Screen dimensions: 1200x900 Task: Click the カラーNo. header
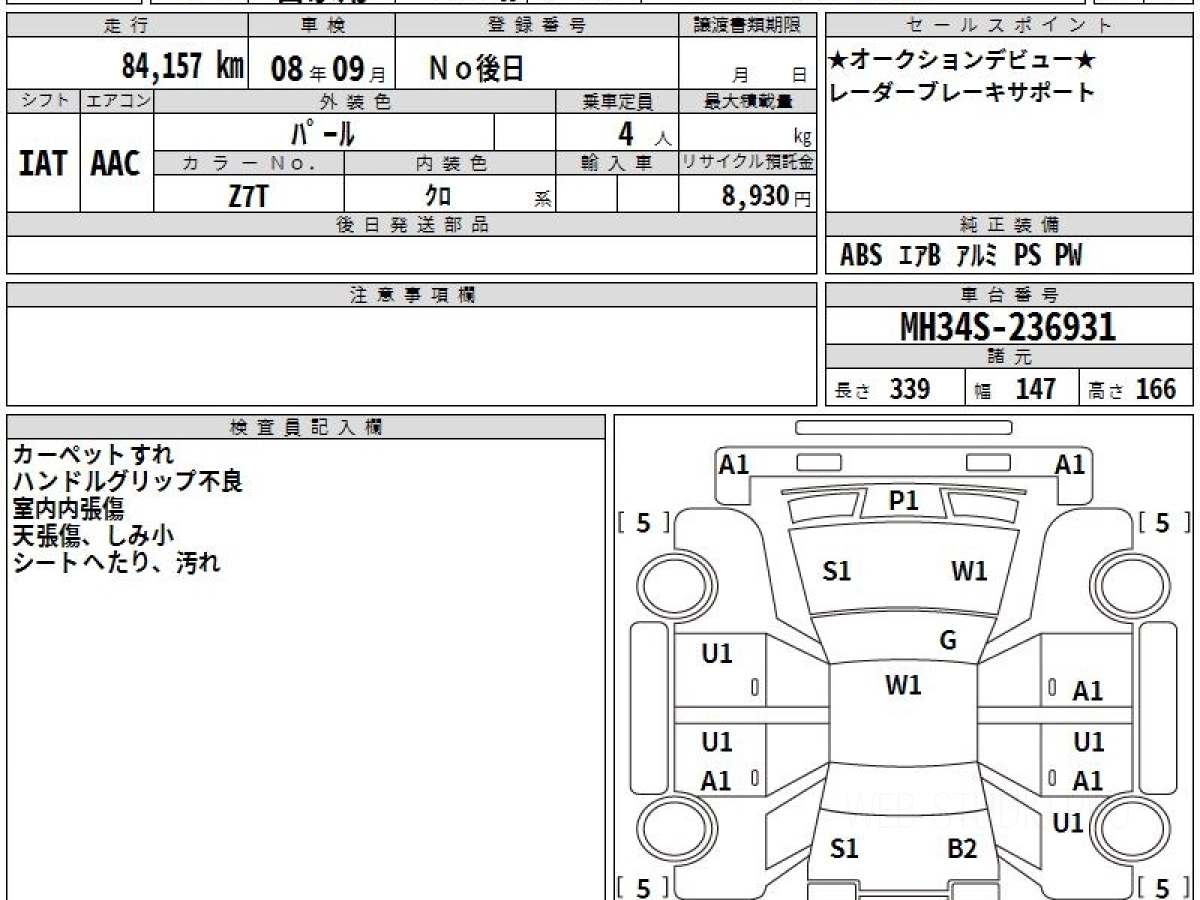coord(249,163)
